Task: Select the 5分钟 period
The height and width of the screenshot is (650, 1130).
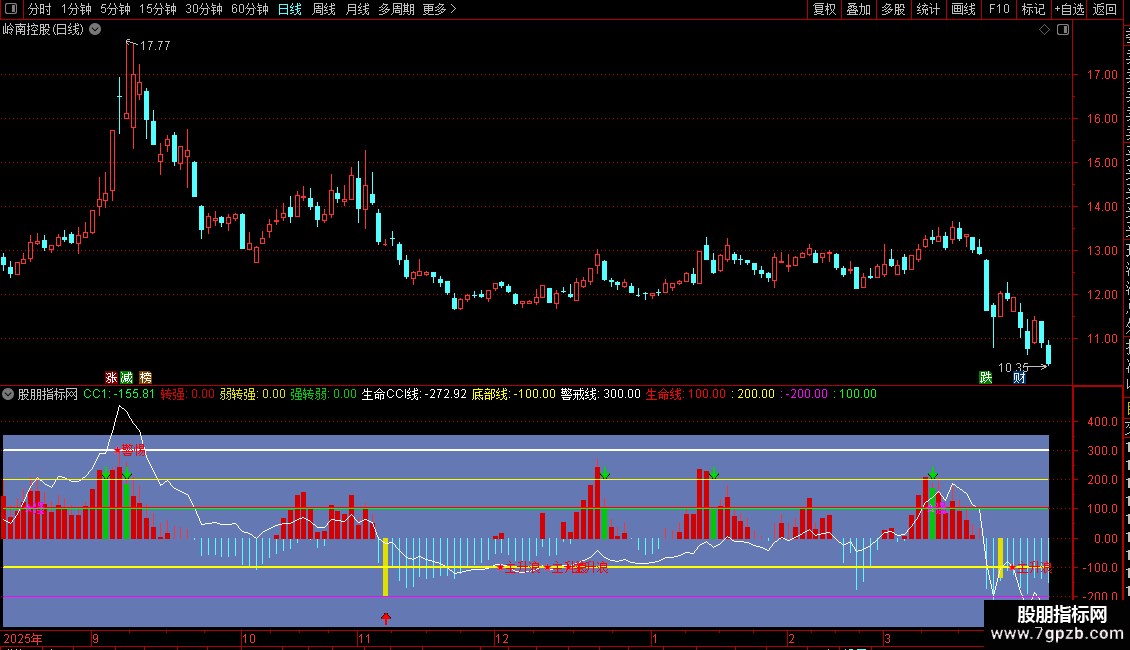Action: [x=115, y=9]
